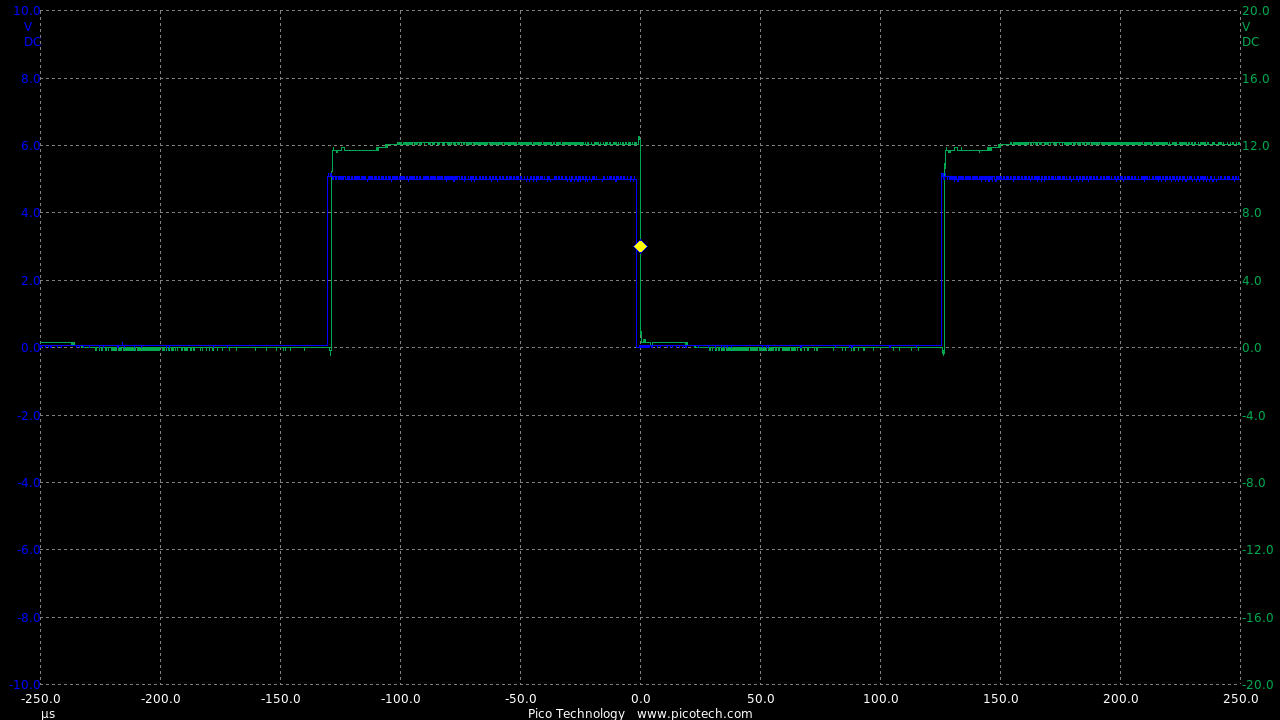
Task: Select the green -12.0 axis label
Action: click(1257, 549)
